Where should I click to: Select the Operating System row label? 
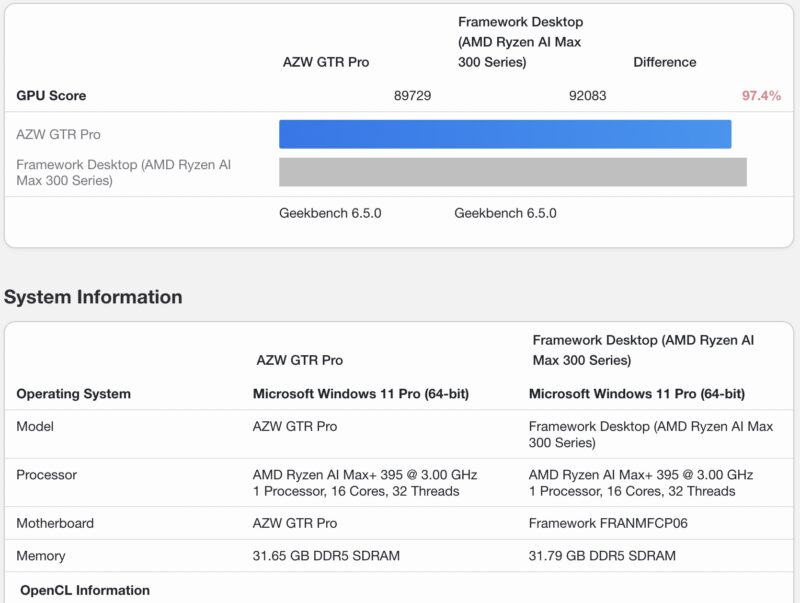click(72, 394)
